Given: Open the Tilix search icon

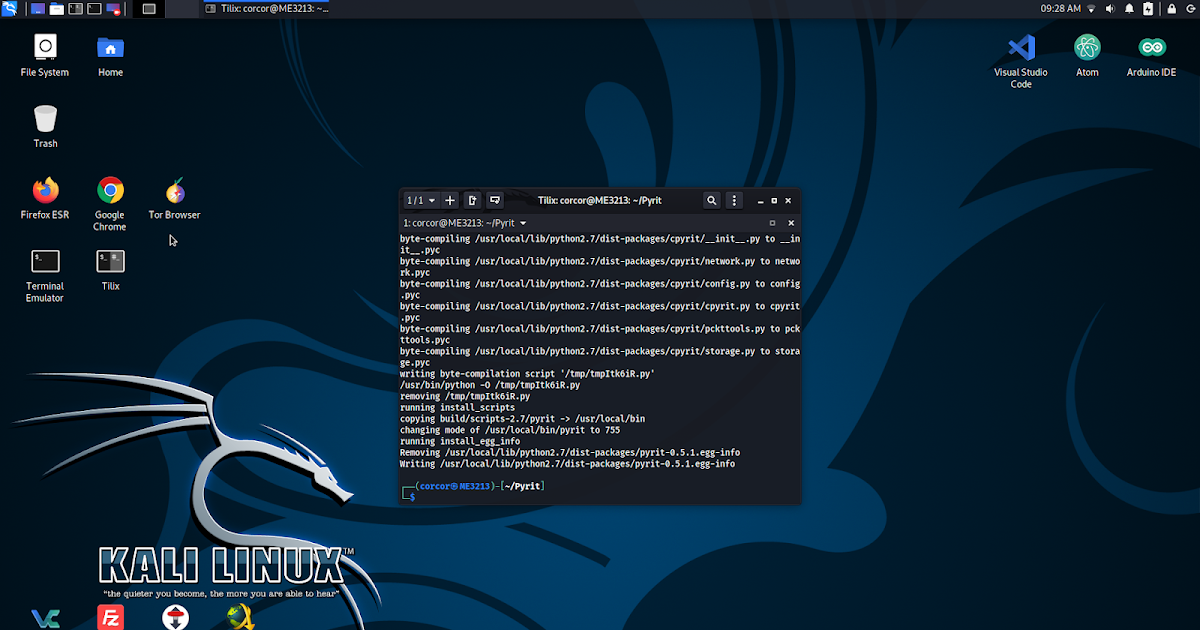Looking at the screenshot, I should pos(711,200).
